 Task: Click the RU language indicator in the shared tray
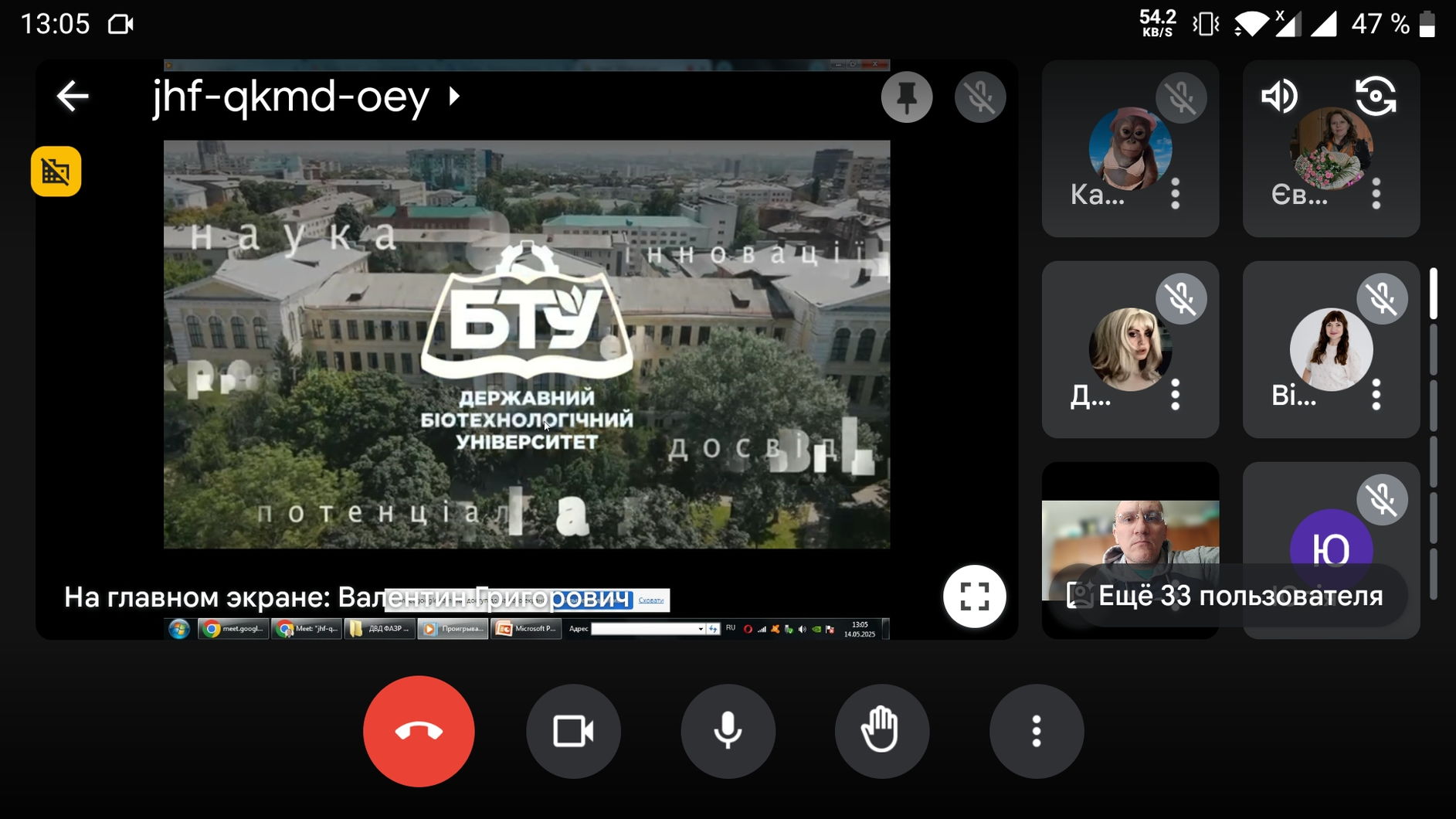[731, 628]
